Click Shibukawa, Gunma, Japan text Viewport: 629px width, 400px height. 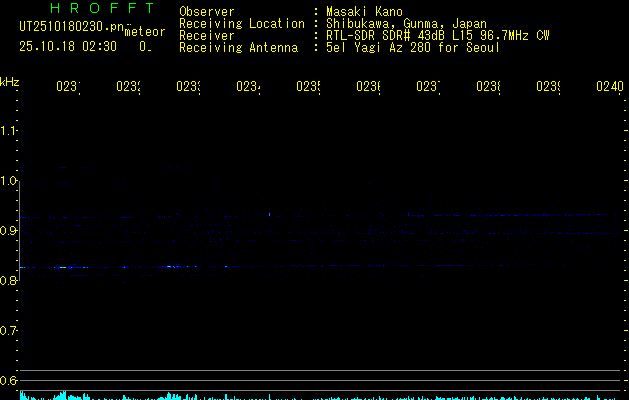[406, 24]
